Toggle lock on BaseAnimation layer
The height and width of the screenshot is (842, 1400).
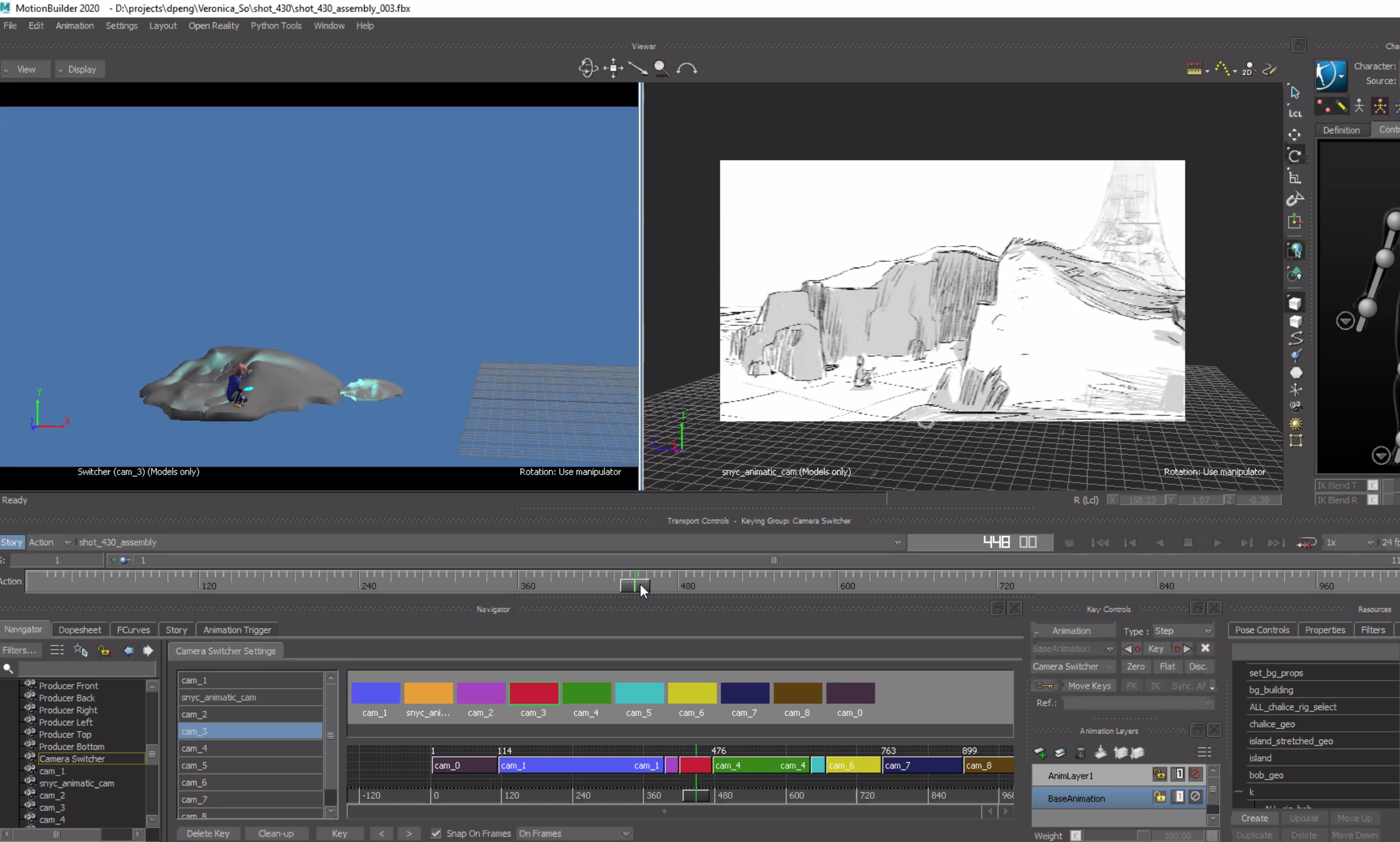pos(1160,797)
